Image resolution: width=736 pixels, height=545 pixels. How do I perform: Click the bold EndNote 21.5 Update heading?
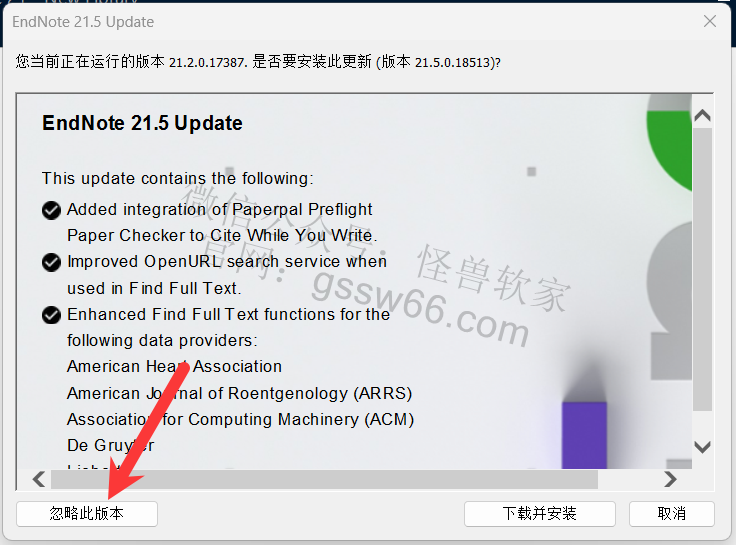[142, 123]
